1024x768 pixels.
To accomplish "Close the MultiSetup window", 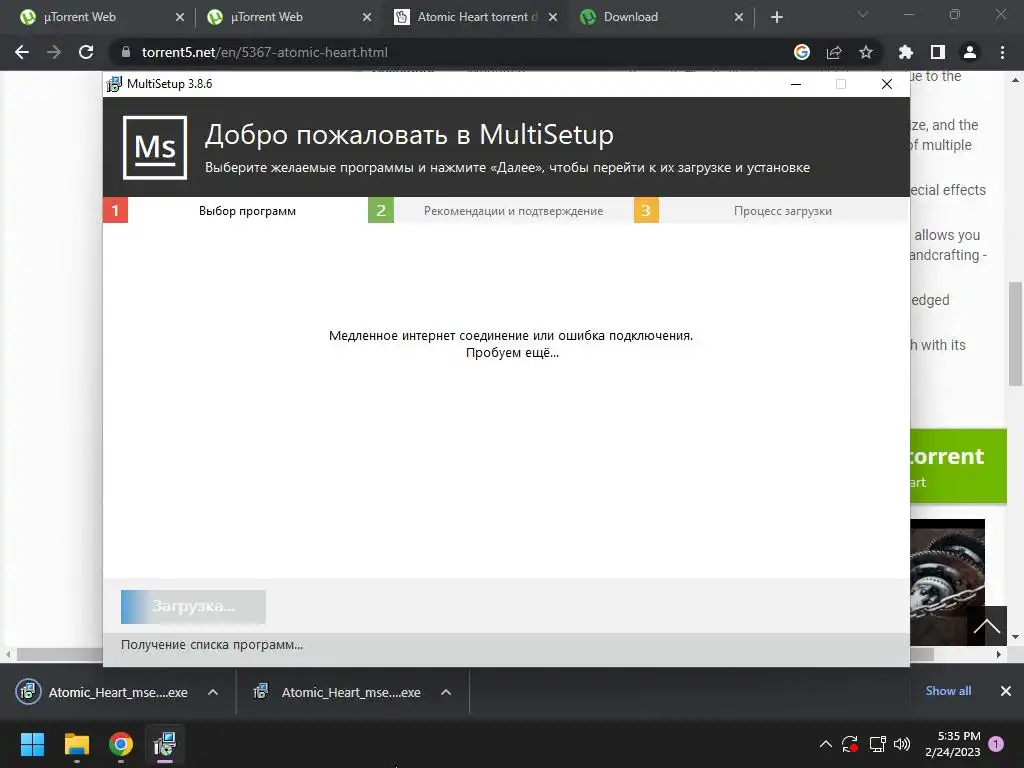I will [x=886, y=84].
